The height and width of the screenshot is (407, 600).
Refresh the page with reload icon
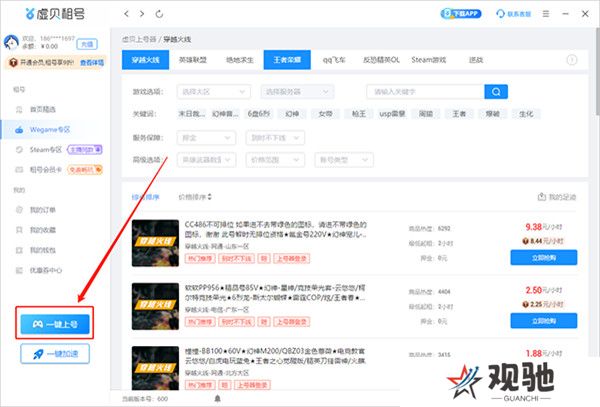(159, 14)
